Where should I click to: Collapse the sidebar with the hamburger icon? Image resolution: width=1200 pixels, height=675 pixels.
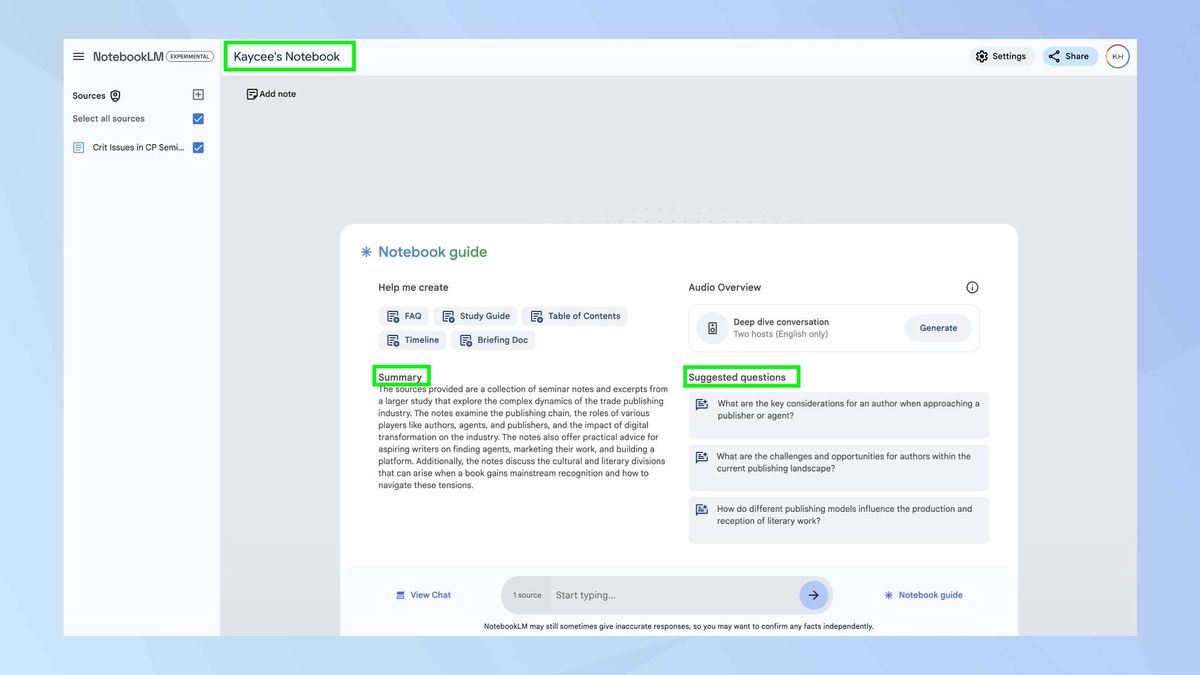78,56
